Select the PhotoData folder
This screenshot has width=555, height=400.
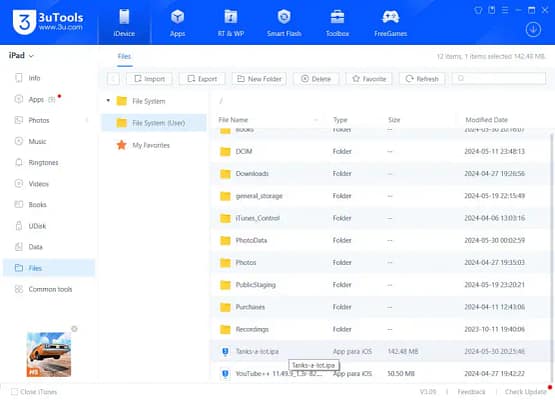381,240
